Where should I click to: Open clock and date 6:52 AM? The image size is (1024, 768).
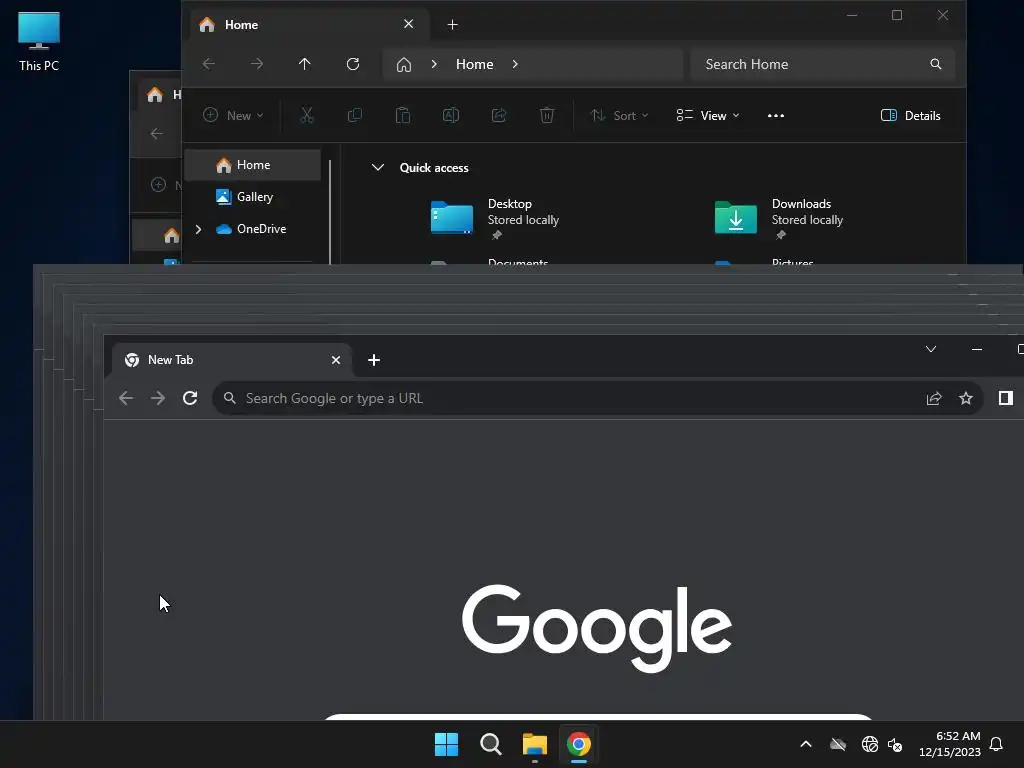click(950, 744)
